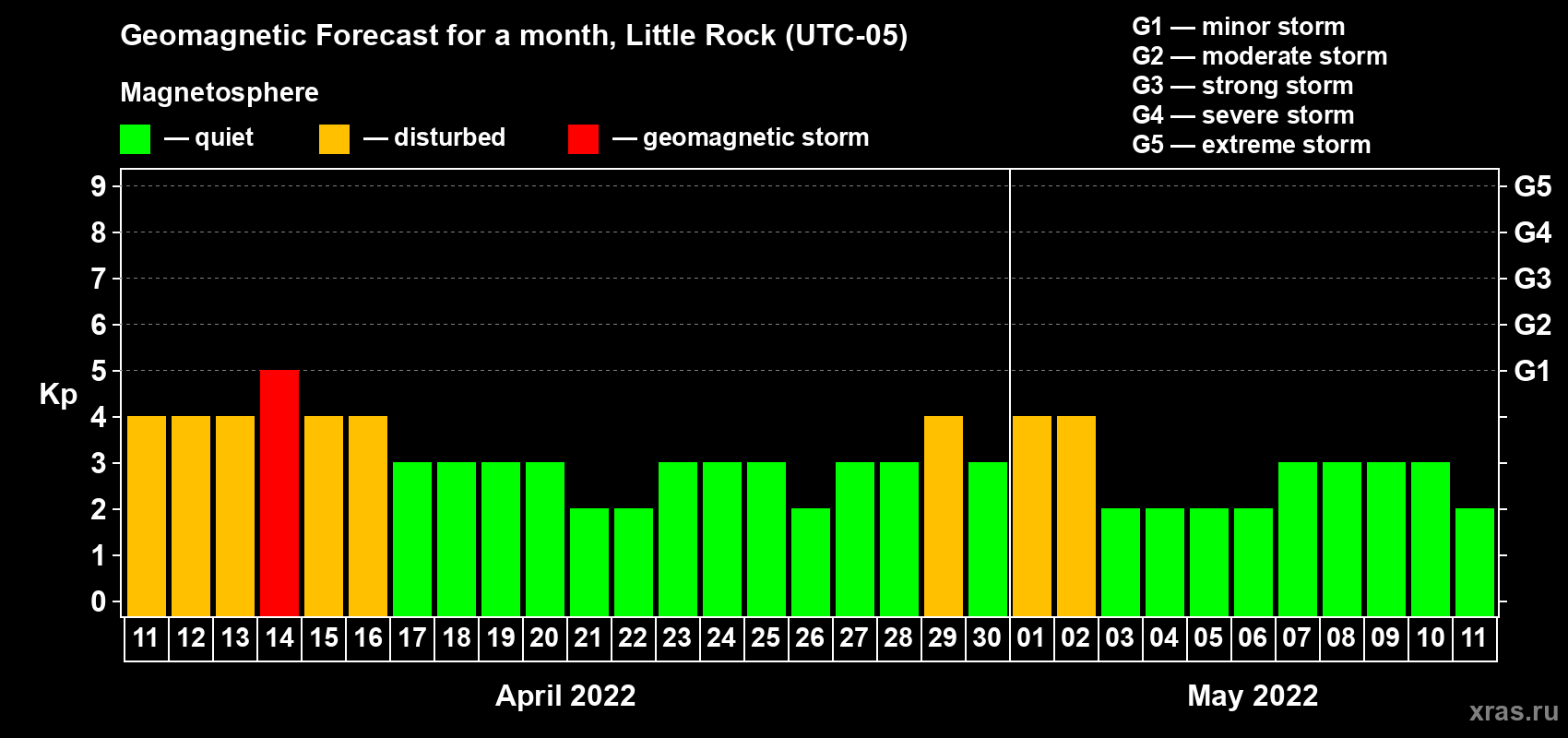Screen dimensions: 1568x738
Task: Click the G3 right-axis label
Action: tap(1533, 279)
